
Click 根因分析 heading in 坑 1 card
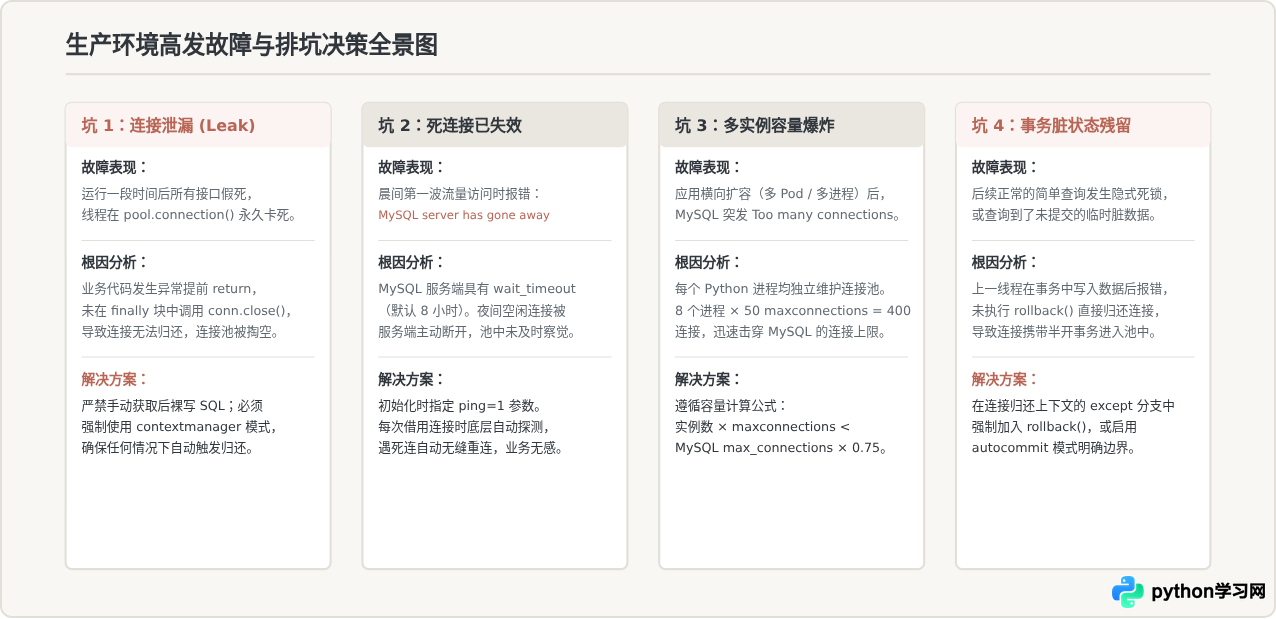[114, 262]
